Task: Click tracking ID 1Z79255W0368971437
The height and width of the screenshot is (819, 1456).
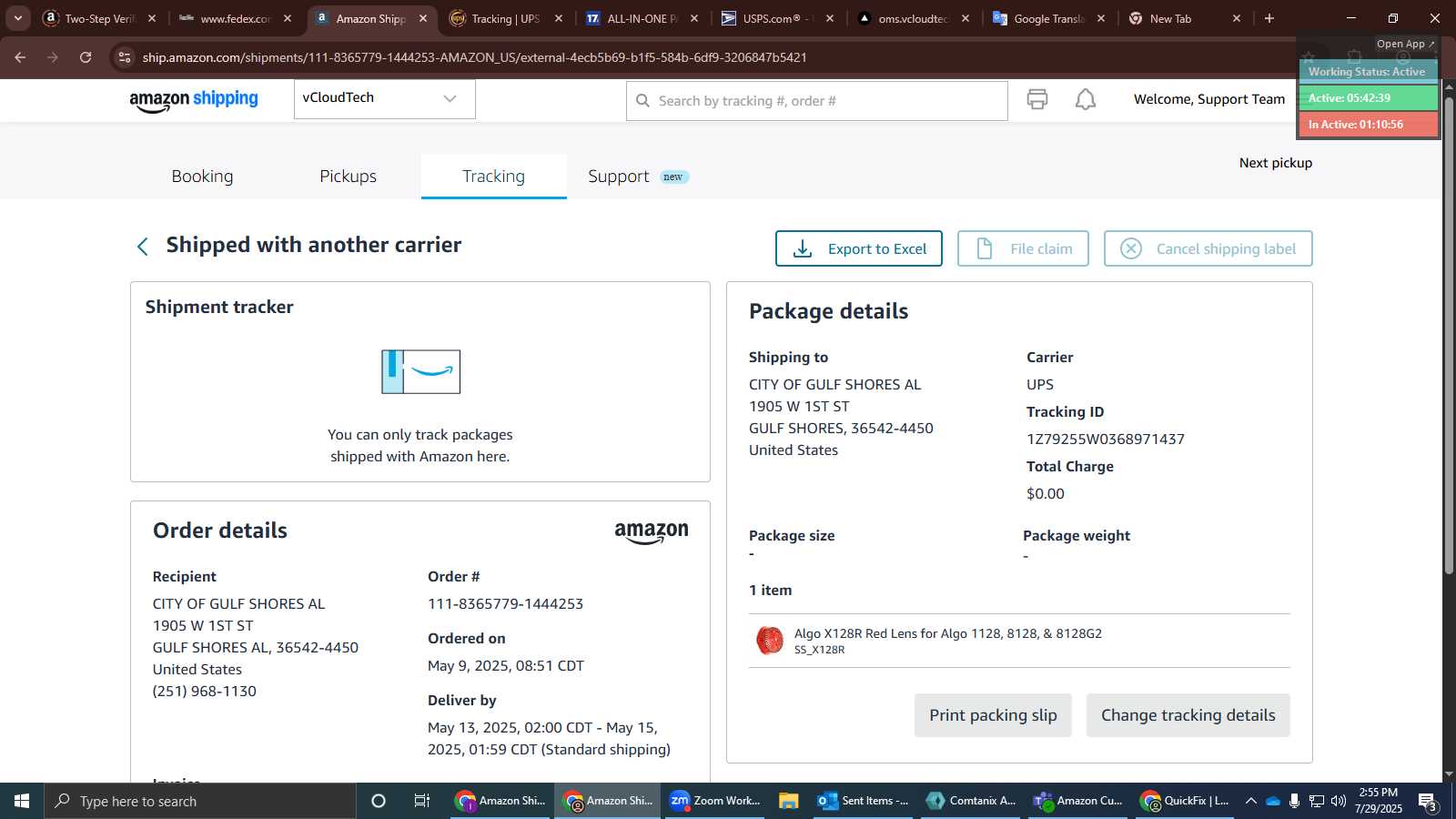Action: point(1106,440)
